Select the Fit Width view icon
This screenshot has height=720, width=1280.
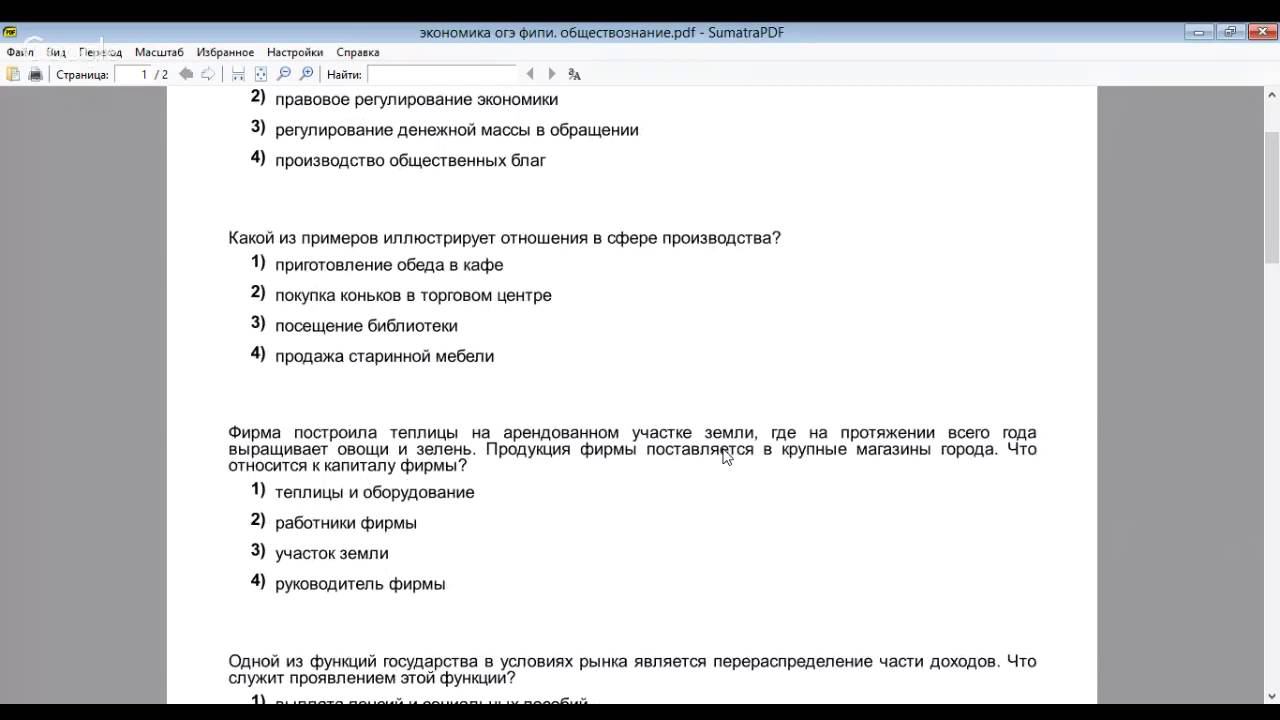click(238, 74)
